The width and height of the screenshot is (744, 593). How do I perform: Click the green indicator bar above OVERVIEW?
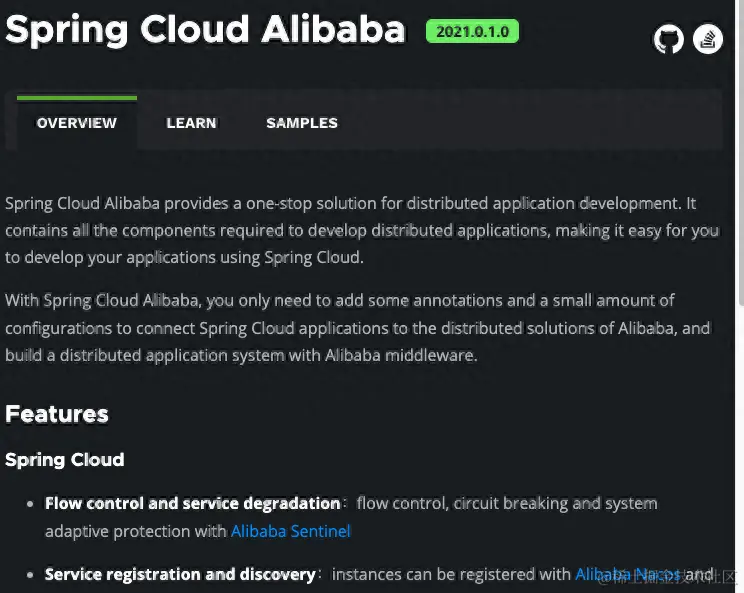point(77,98)
